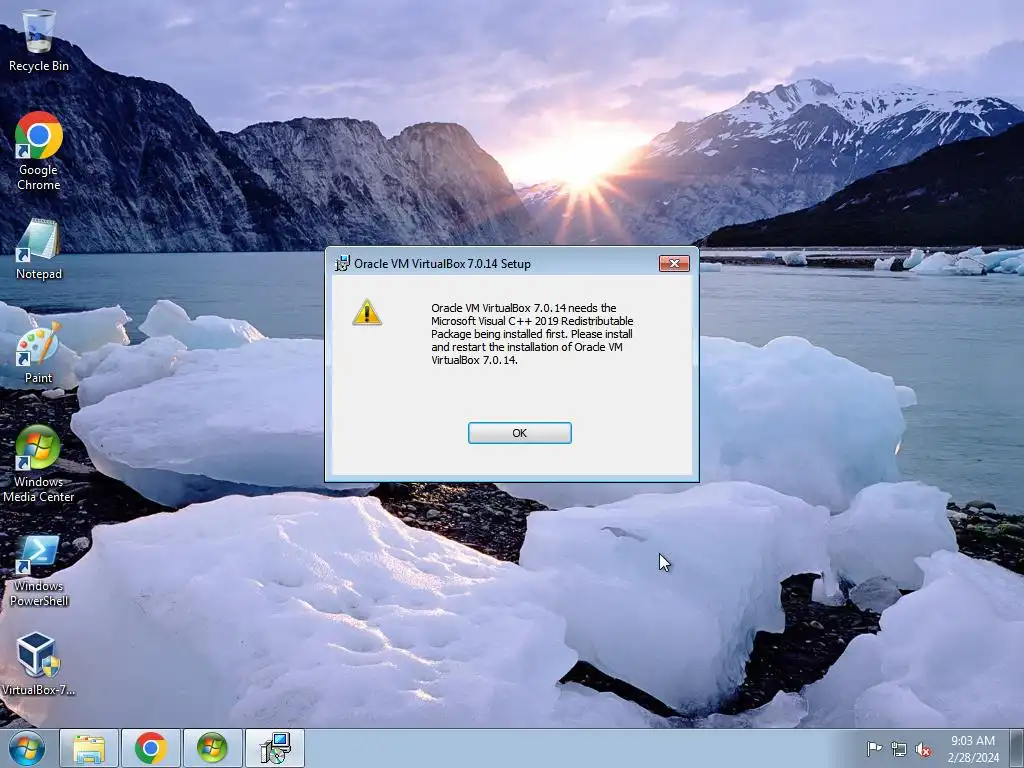Open Action Center flag in system tray
This screenshot has width=1024, height=768.
874,749
